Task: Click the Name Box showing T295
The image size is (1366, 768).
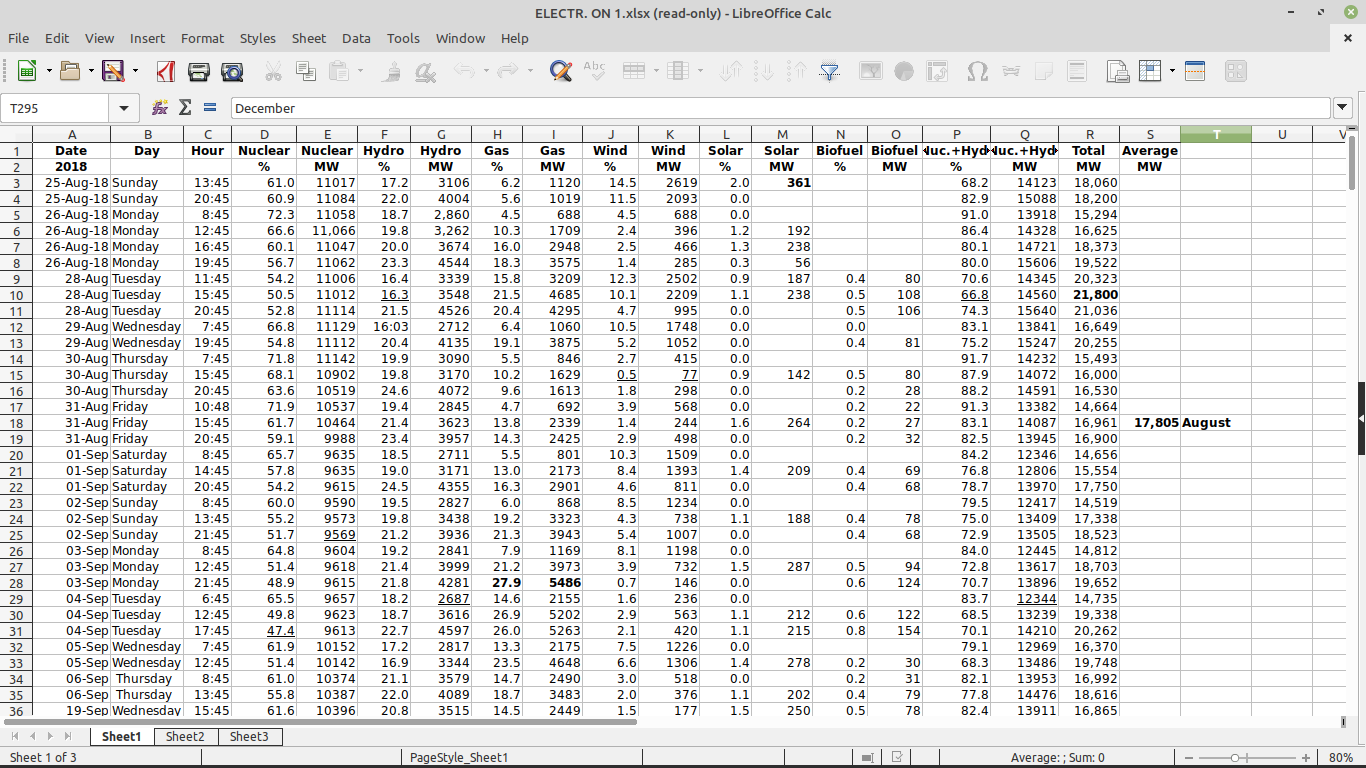Action: click(x=57, y=108)
